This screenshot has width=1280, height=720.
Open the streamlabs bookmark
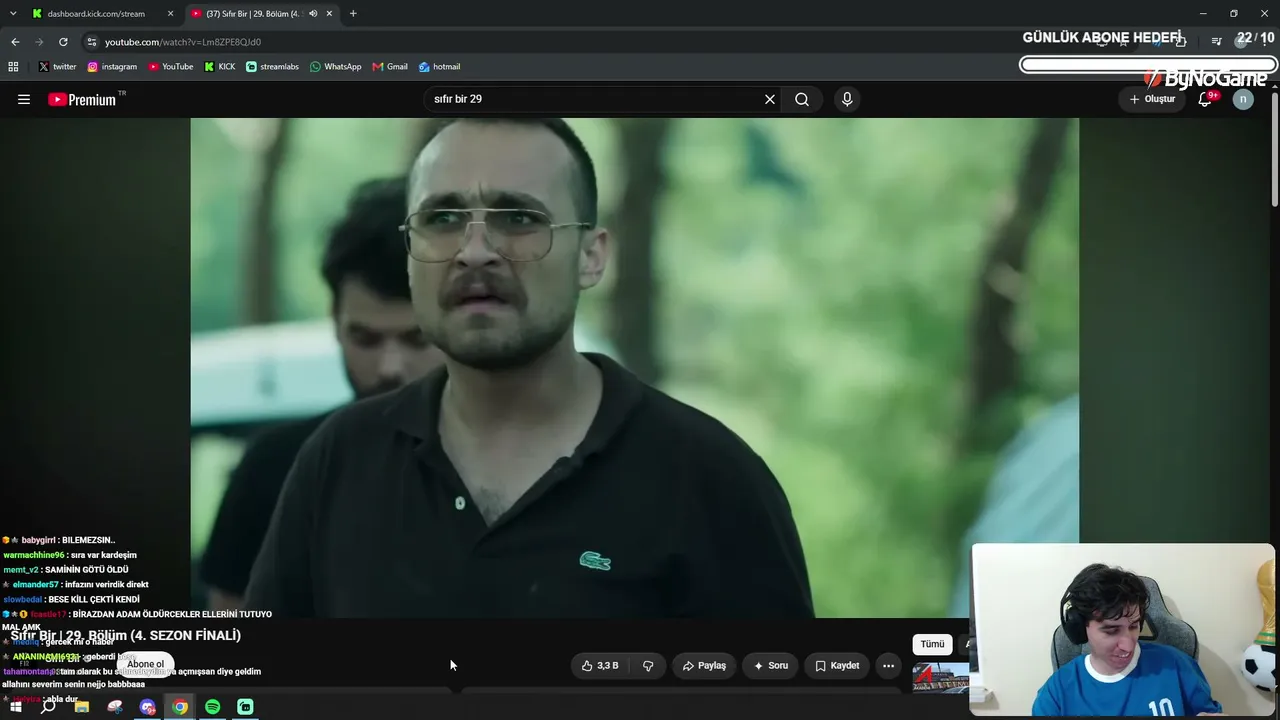(x=273, y=67)
